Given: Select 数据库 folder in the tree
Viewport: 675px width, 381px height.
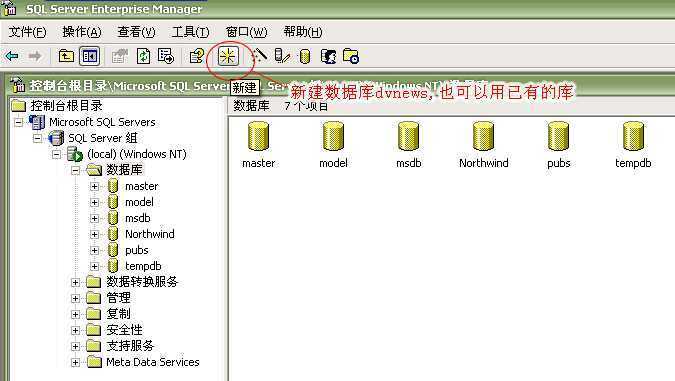Looking at the screenshot, I should pos(124,170).
